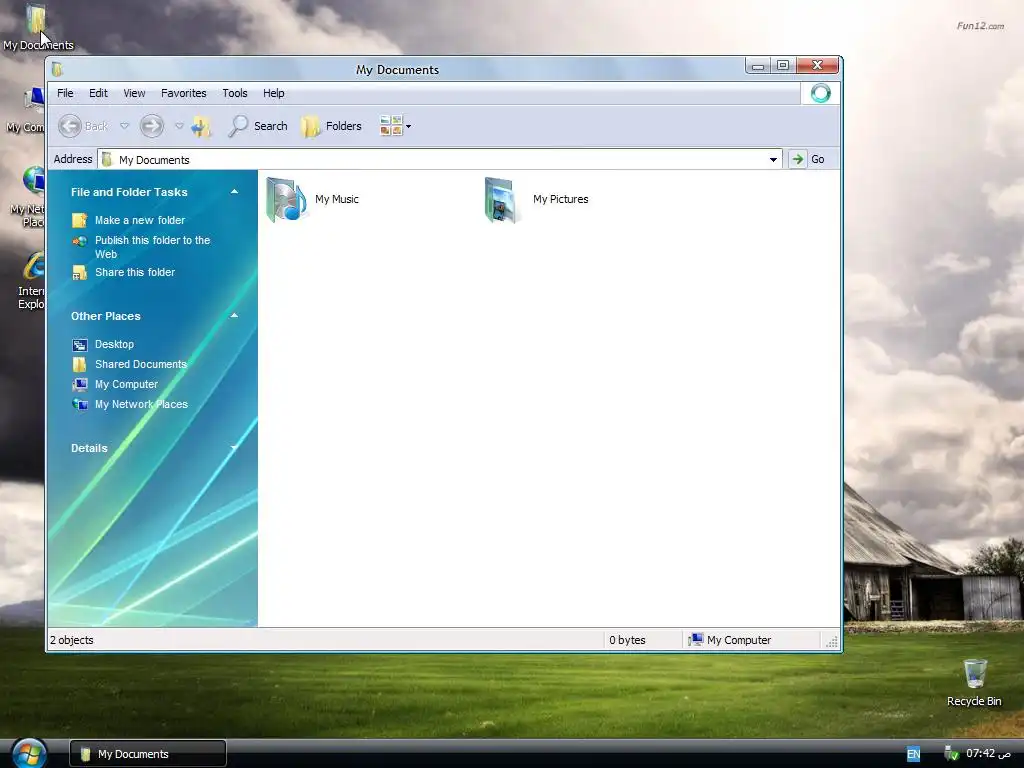Open My Computer from Other Places
This screenshot has width=1024, height=768.
coord(126,385)
